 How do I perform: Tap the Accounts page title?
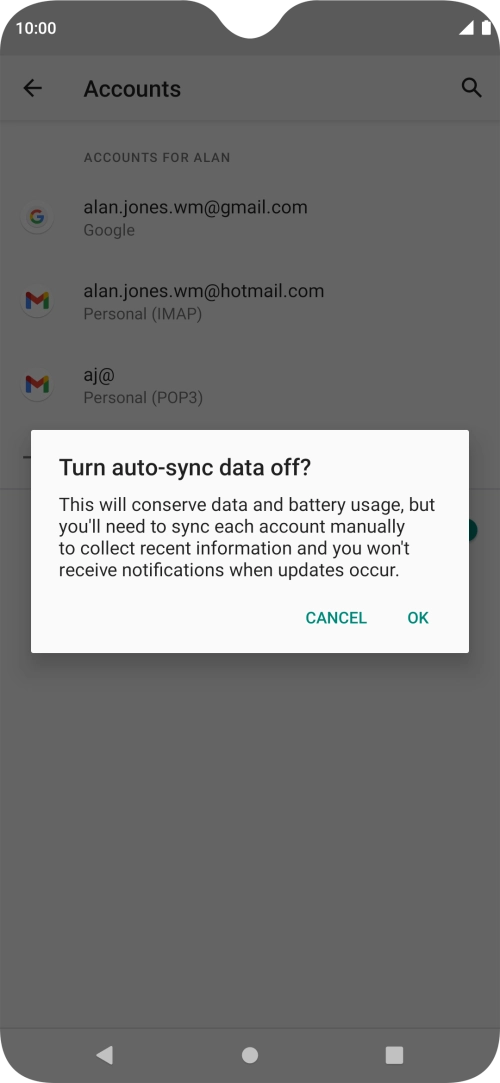[132, 89]
